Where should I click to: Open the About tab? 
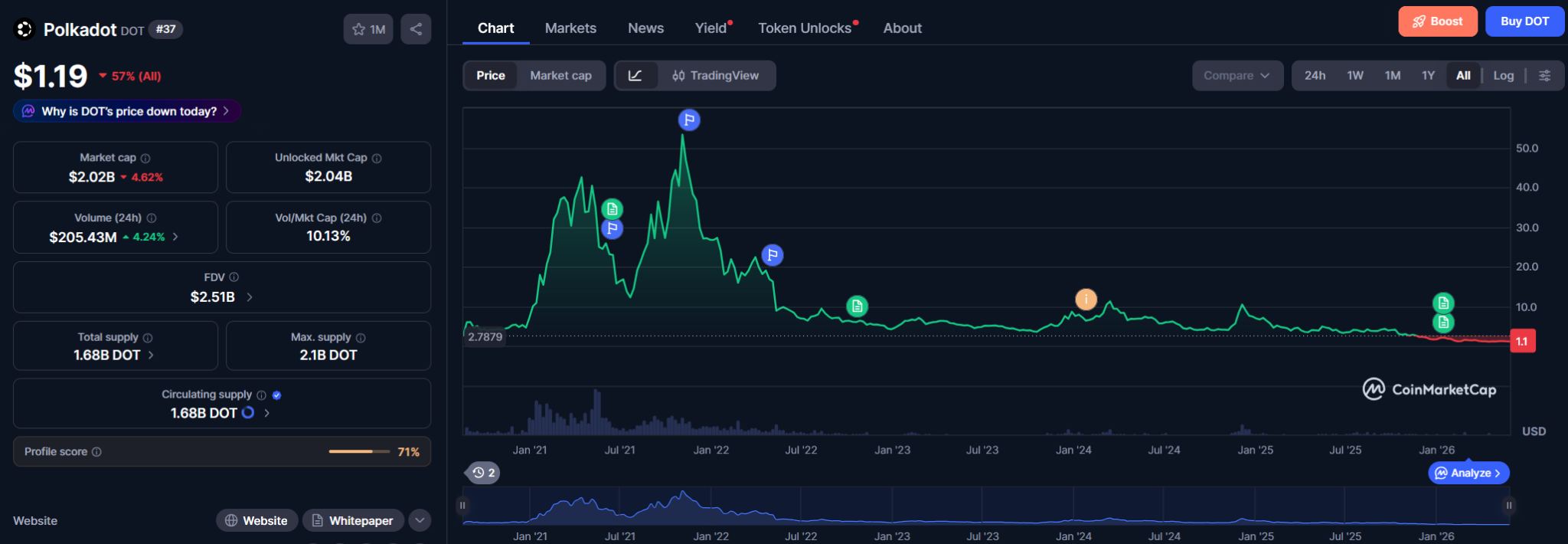(x=903, y=28)
